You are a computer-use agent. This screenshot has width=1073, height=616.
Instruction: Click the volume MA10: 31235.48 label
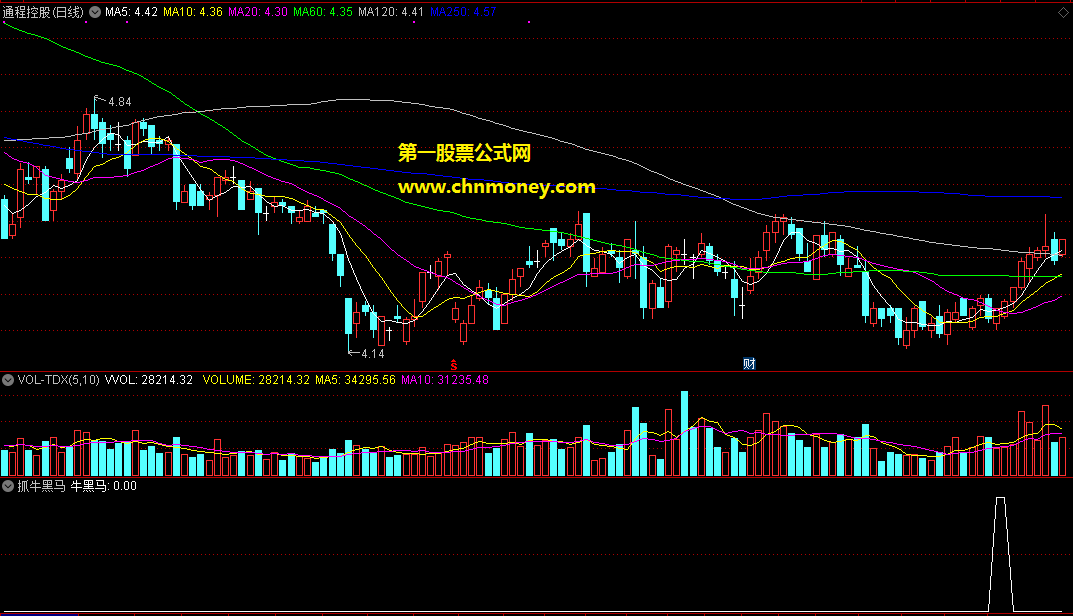coord(445,380)
